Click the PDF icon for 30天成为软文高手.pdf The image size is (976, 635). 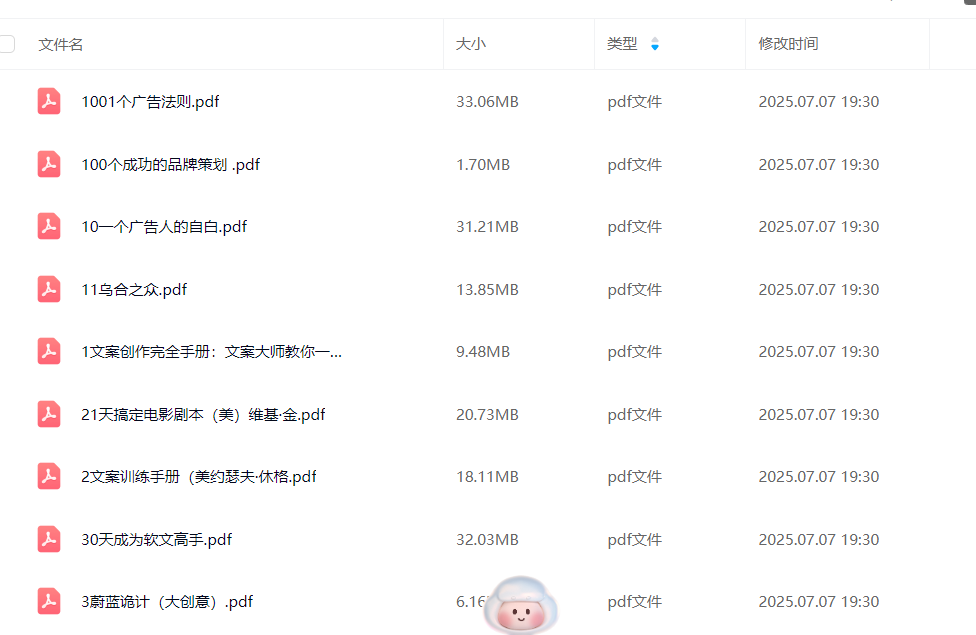tap(49, 539)
